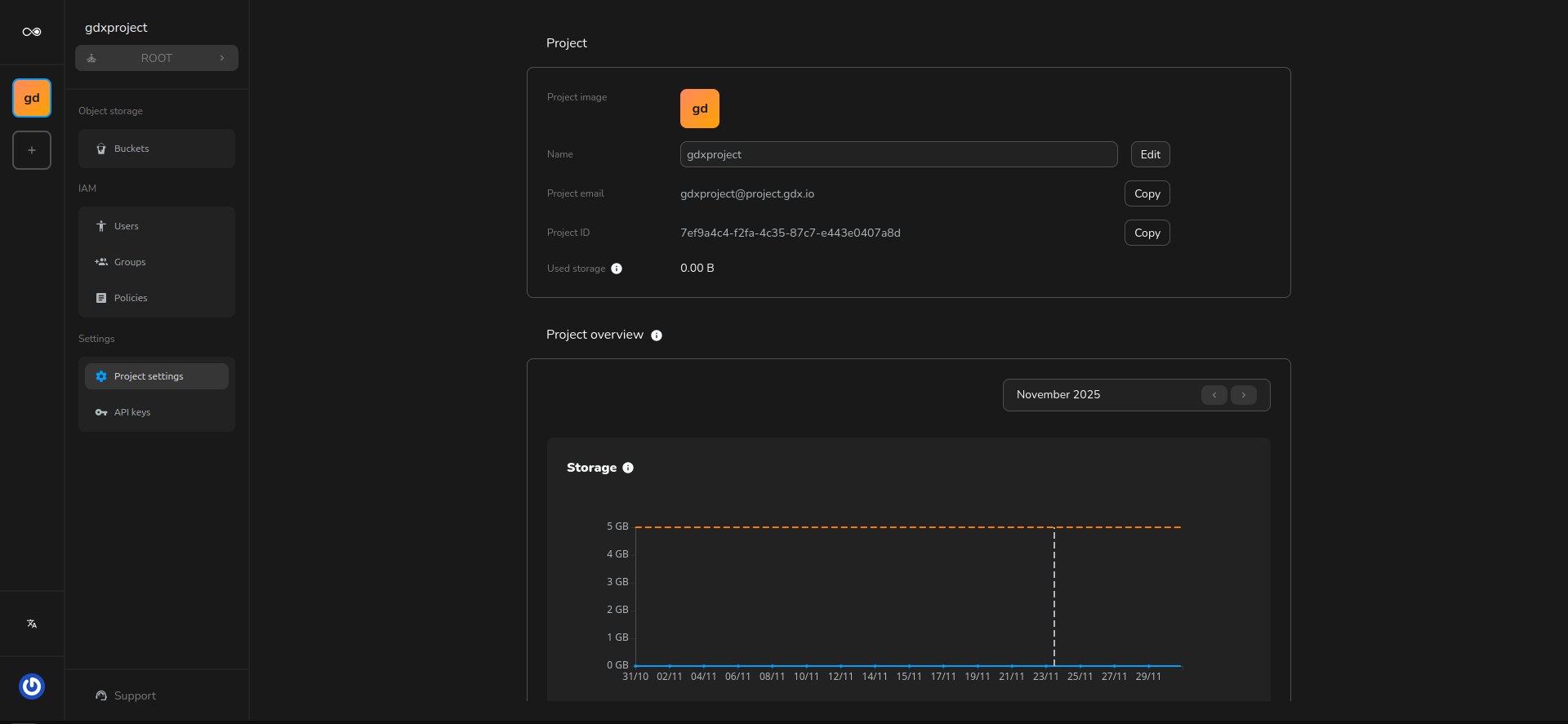This screenshot has width=1568, height=724.
Task: Copy the Project ID
Action: point(1147,233)
